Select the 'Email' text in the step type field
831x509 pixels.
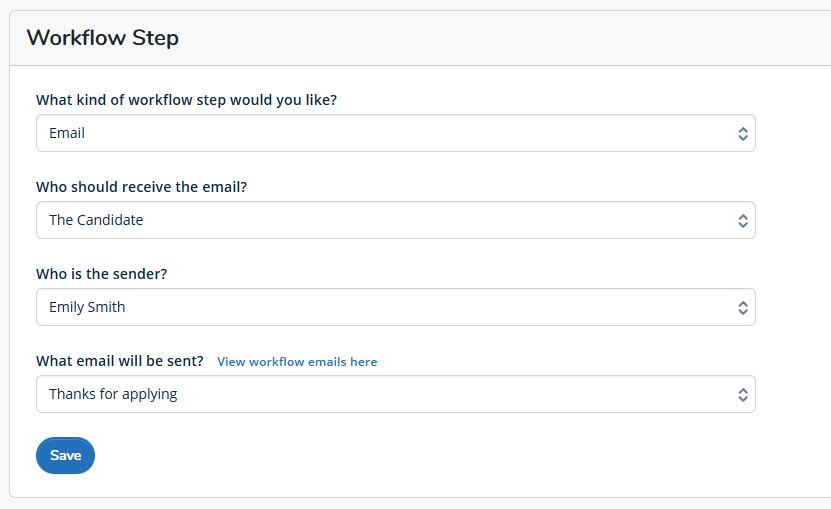click(x=67, y=133)
